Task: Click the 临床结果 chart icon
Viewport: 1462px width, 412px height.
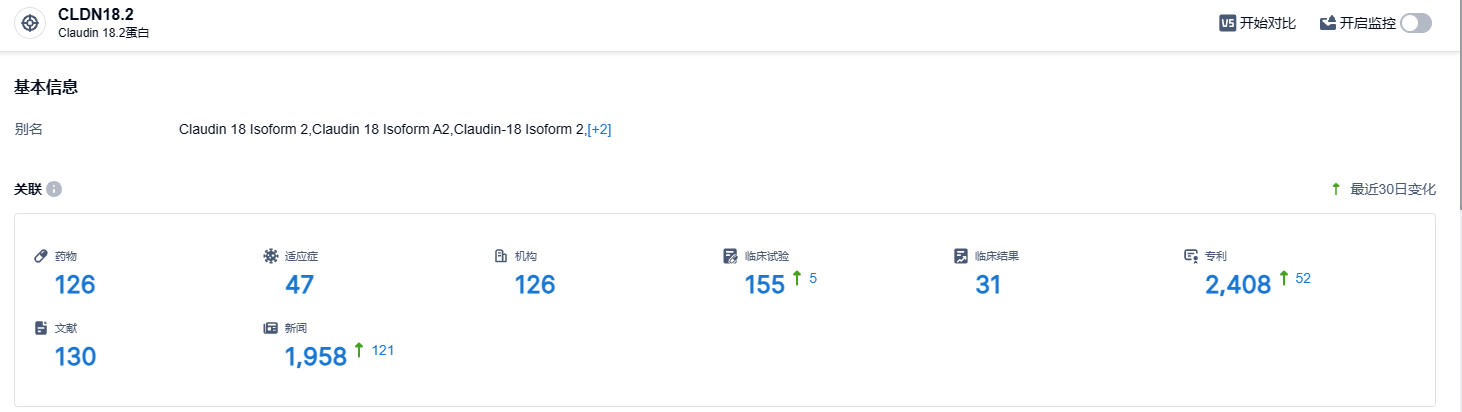Action: [x=960, y=256]
